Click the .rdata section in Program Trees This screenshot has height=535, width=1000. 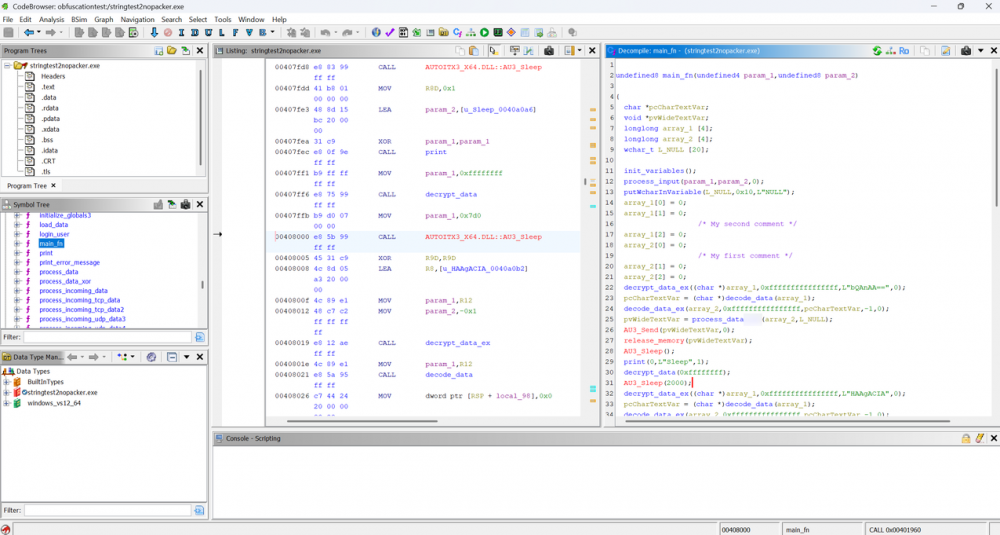[x=48, y=109]
